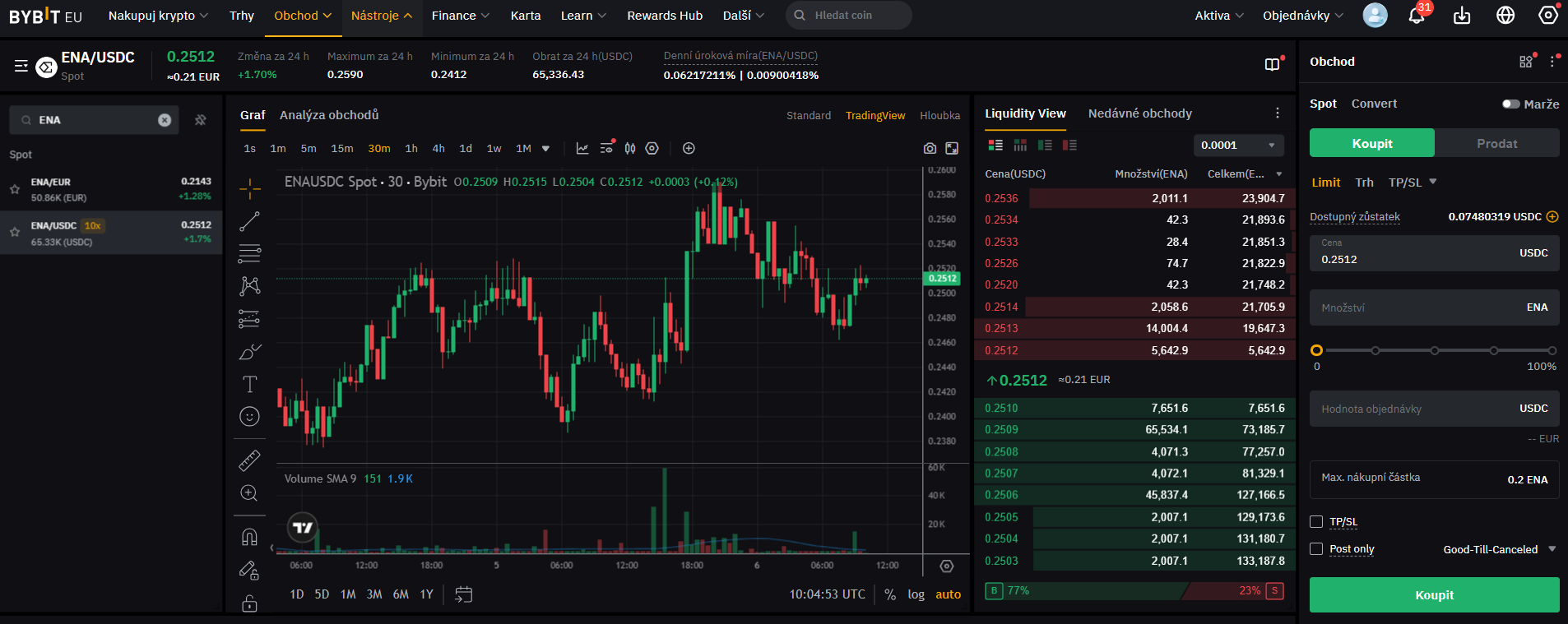The image size is (1568, 624).
Task: Select the ruler measure tool
Action: click(x=249, y=460)
